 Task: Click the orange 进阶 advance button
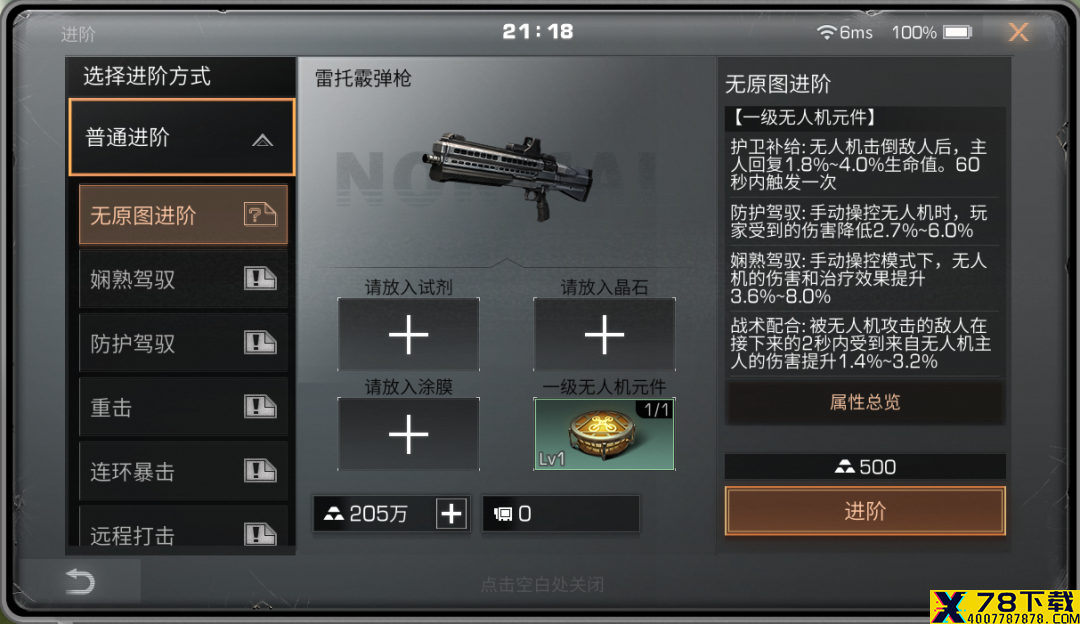tap(865, 511)
